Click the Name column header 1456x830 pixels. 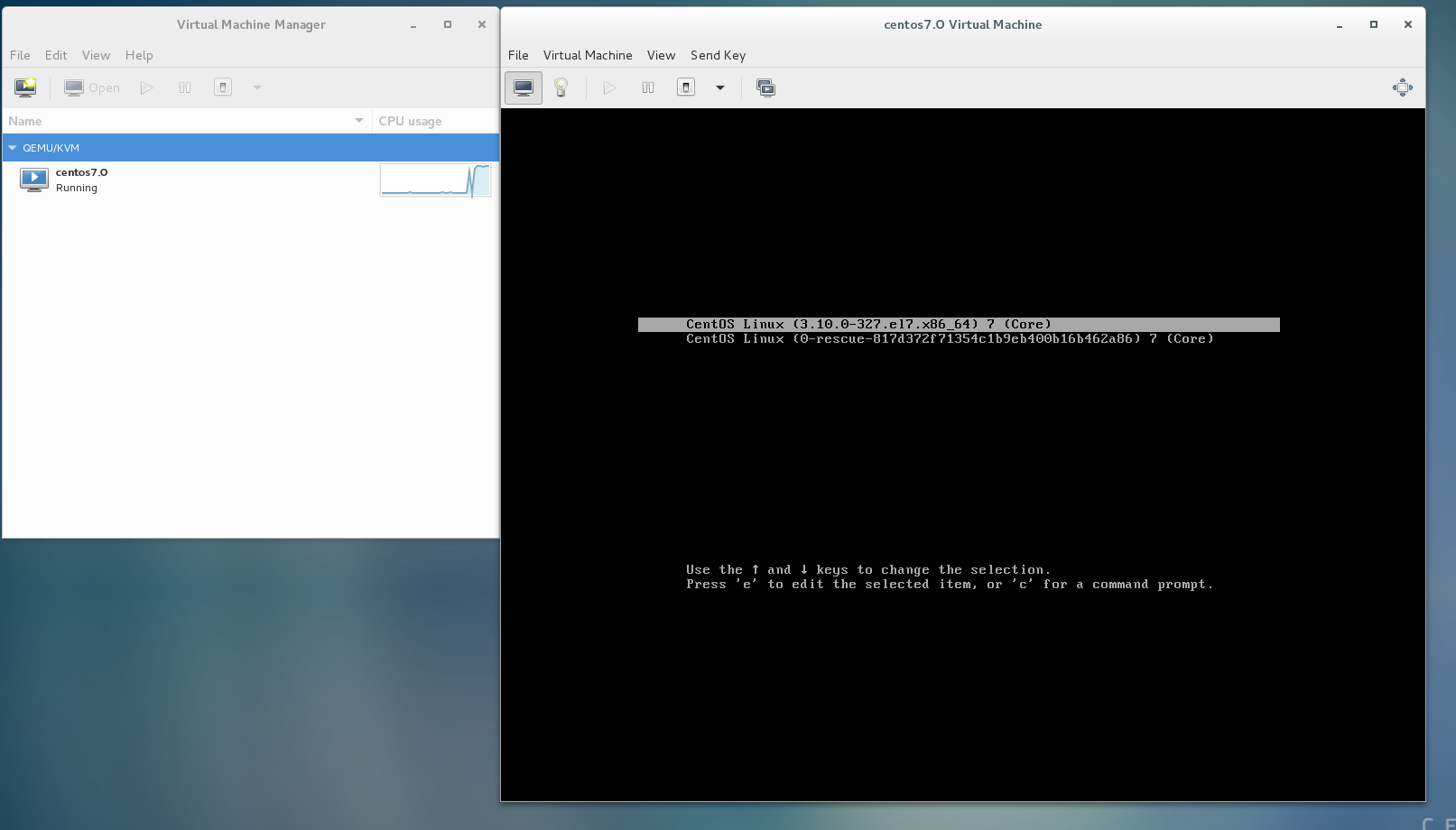187,121
